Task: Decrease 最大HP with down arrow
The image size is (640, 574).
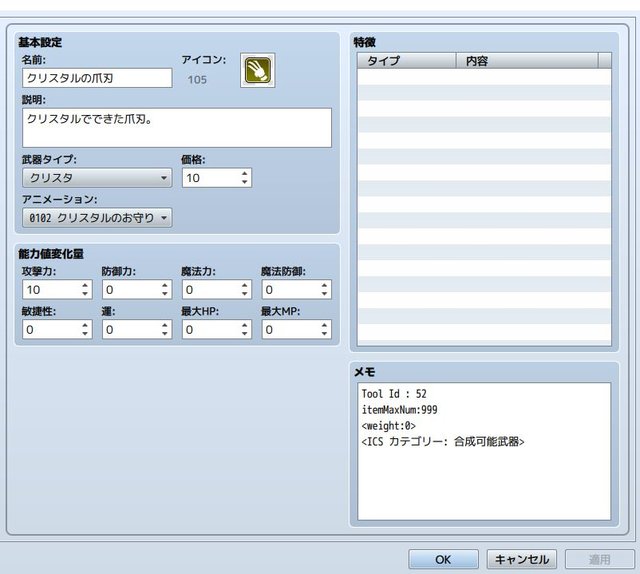Action: coord(244,334)
